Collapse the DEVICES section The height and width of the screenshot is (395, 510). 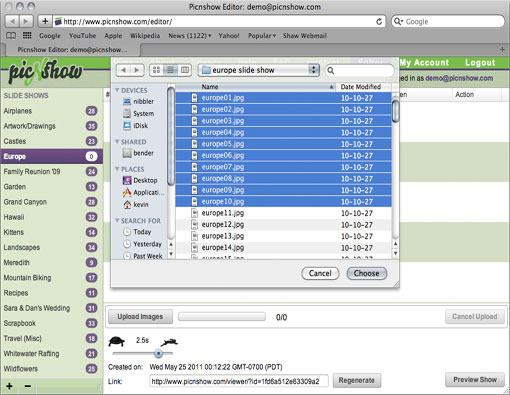(117, 90)
